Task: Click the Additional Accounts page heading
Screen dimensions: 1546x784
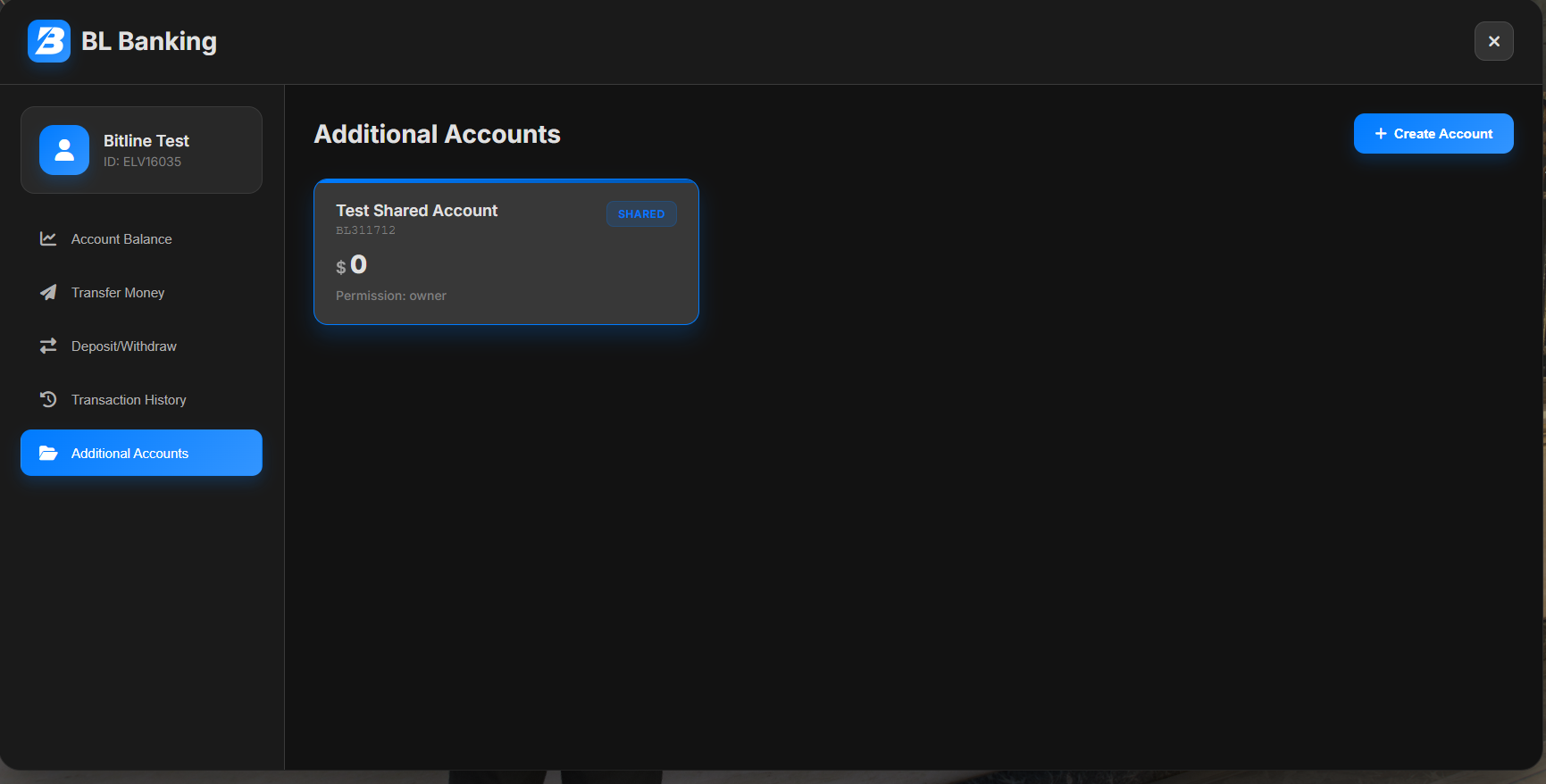Action: 437,134
